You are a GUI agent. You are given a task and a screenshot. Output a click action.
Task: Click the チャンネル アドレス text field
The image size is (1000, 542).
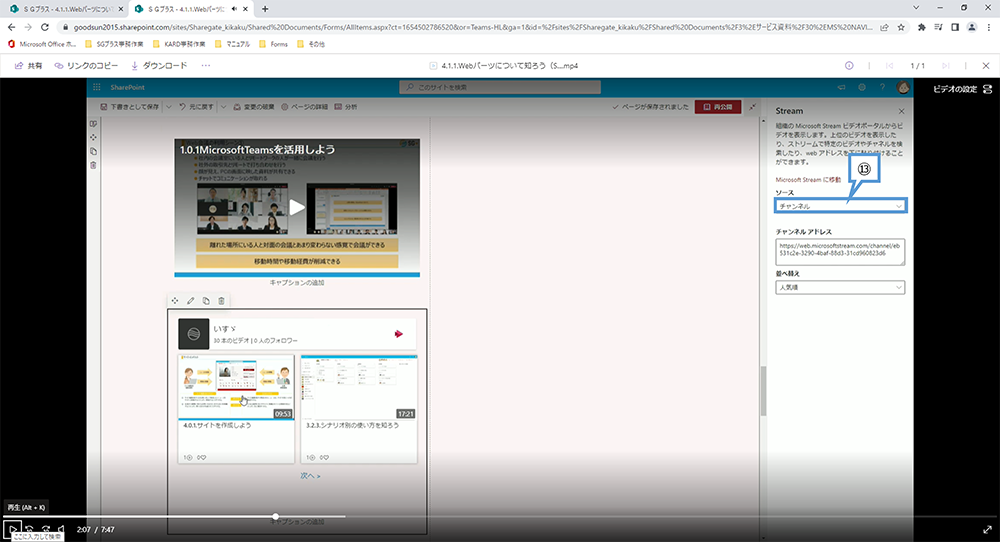(840, 251)
